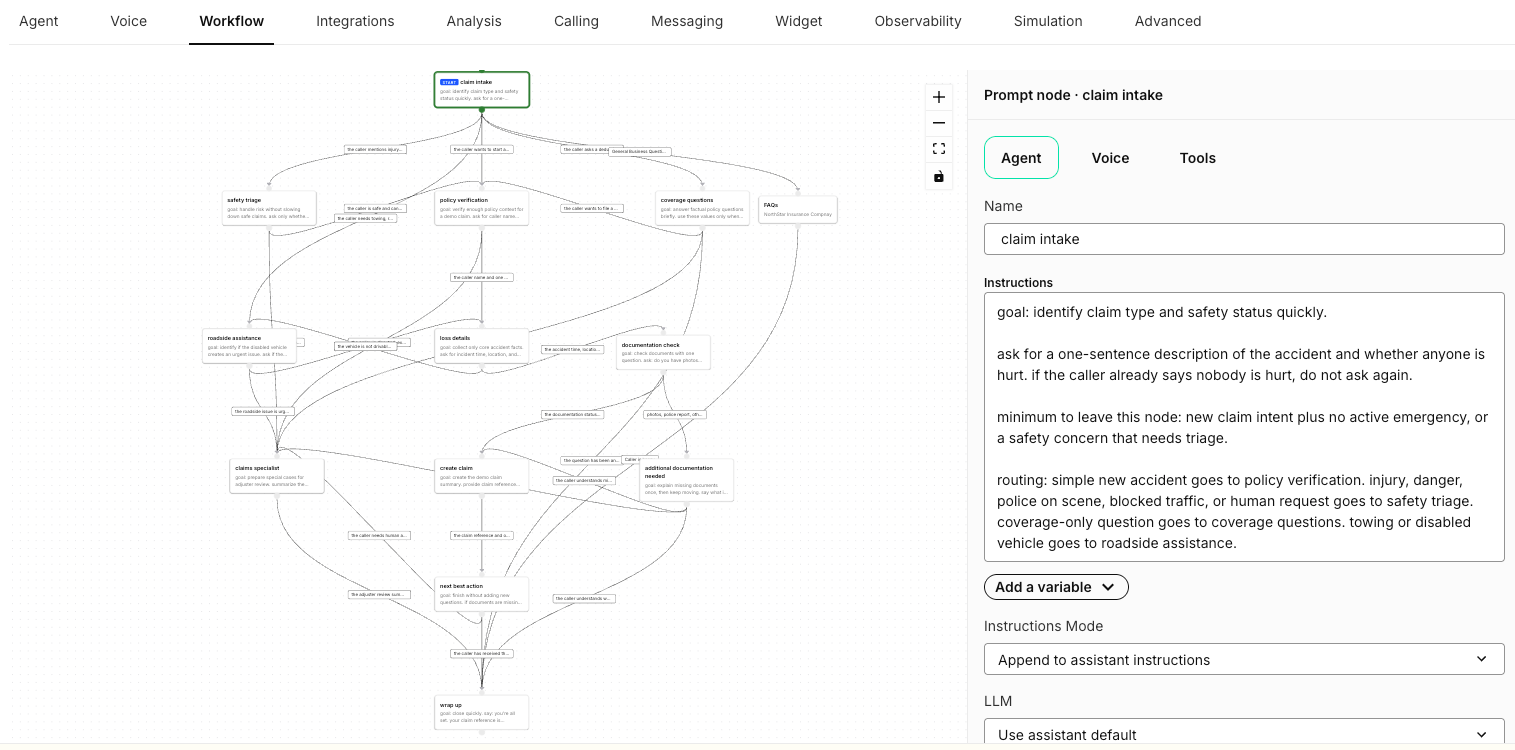The width and height of the screenshot is (1515, 750).
Task: Open the Calling tab
Action: tap(576, 21)
